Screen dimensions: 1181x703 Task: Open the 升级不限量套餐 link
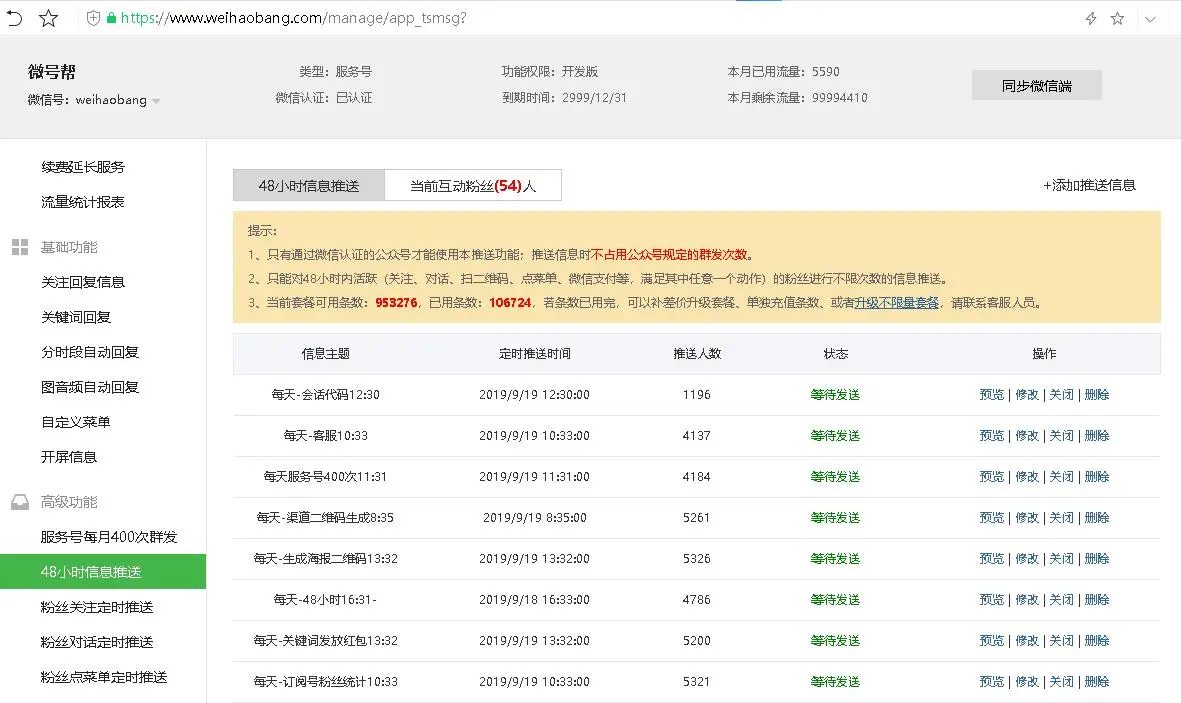click(x=896, y=302)
